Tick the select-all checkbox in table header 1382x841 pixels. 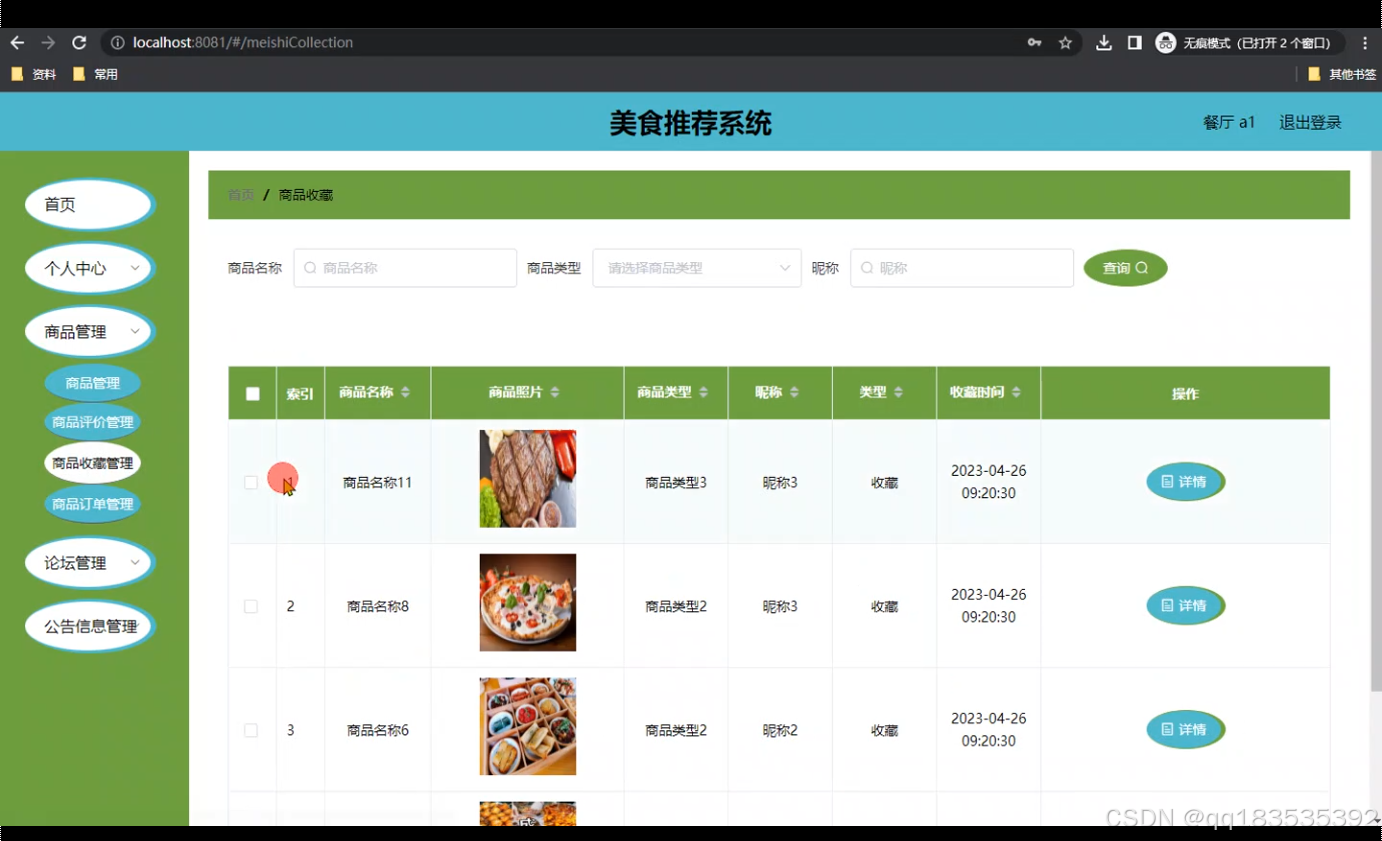[253, 394]
